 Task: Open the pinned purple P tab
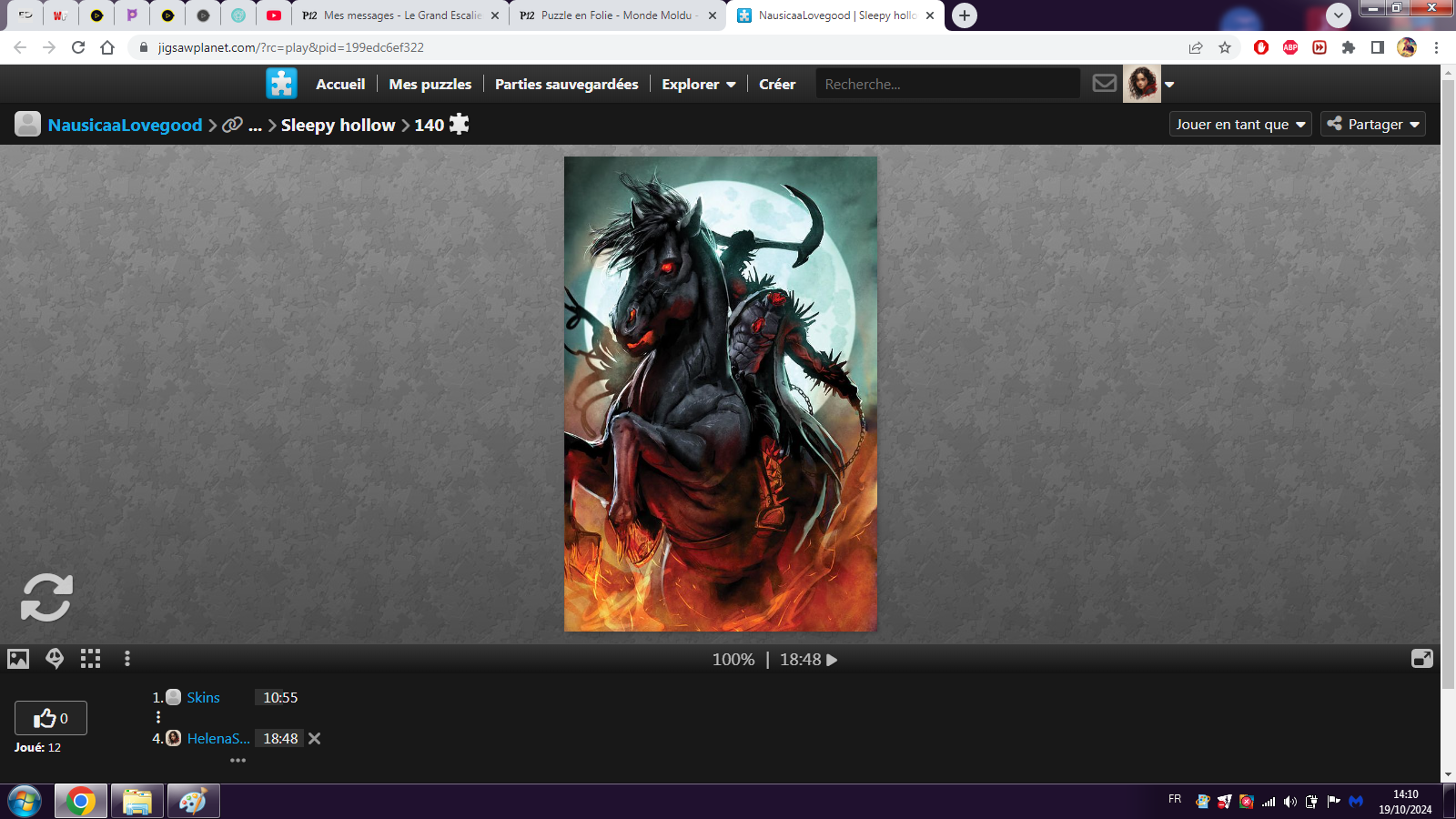tap(132, 15)
